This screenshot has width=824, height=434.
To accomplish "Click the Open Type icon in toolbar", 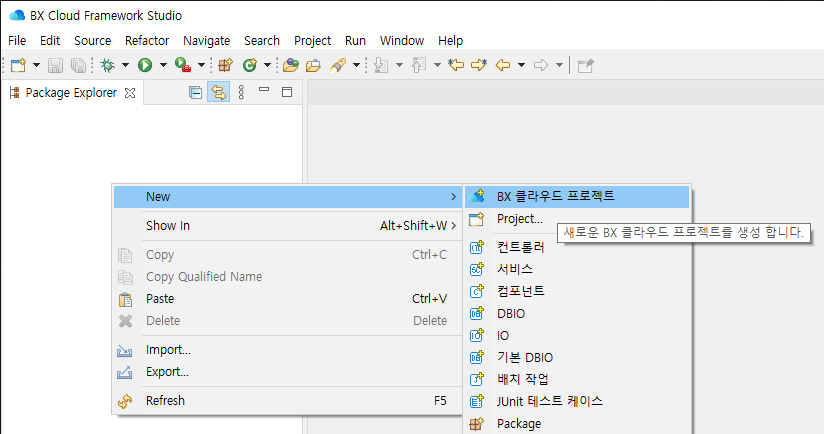I will (291, 65).
